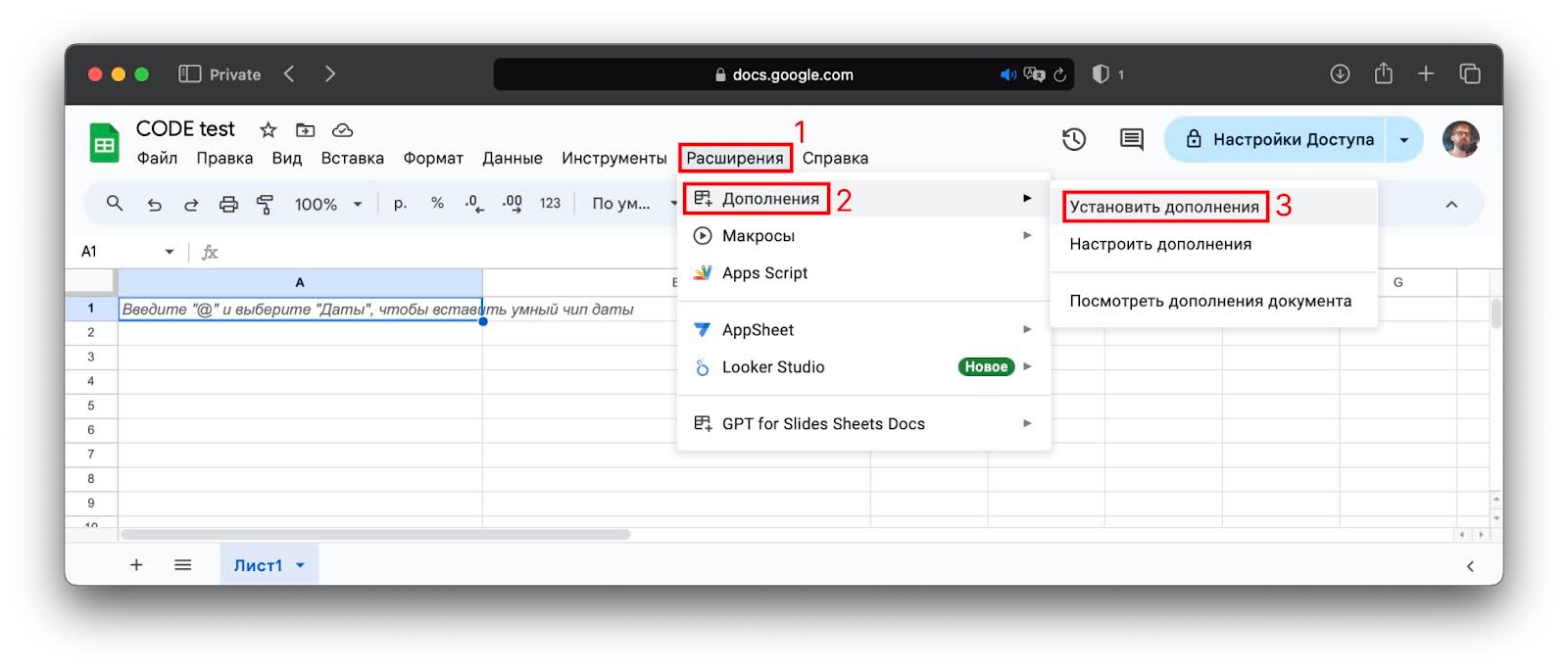Click the formula bar fx icon
This screenshot has height=671, width=1568.
pos(209,253)
